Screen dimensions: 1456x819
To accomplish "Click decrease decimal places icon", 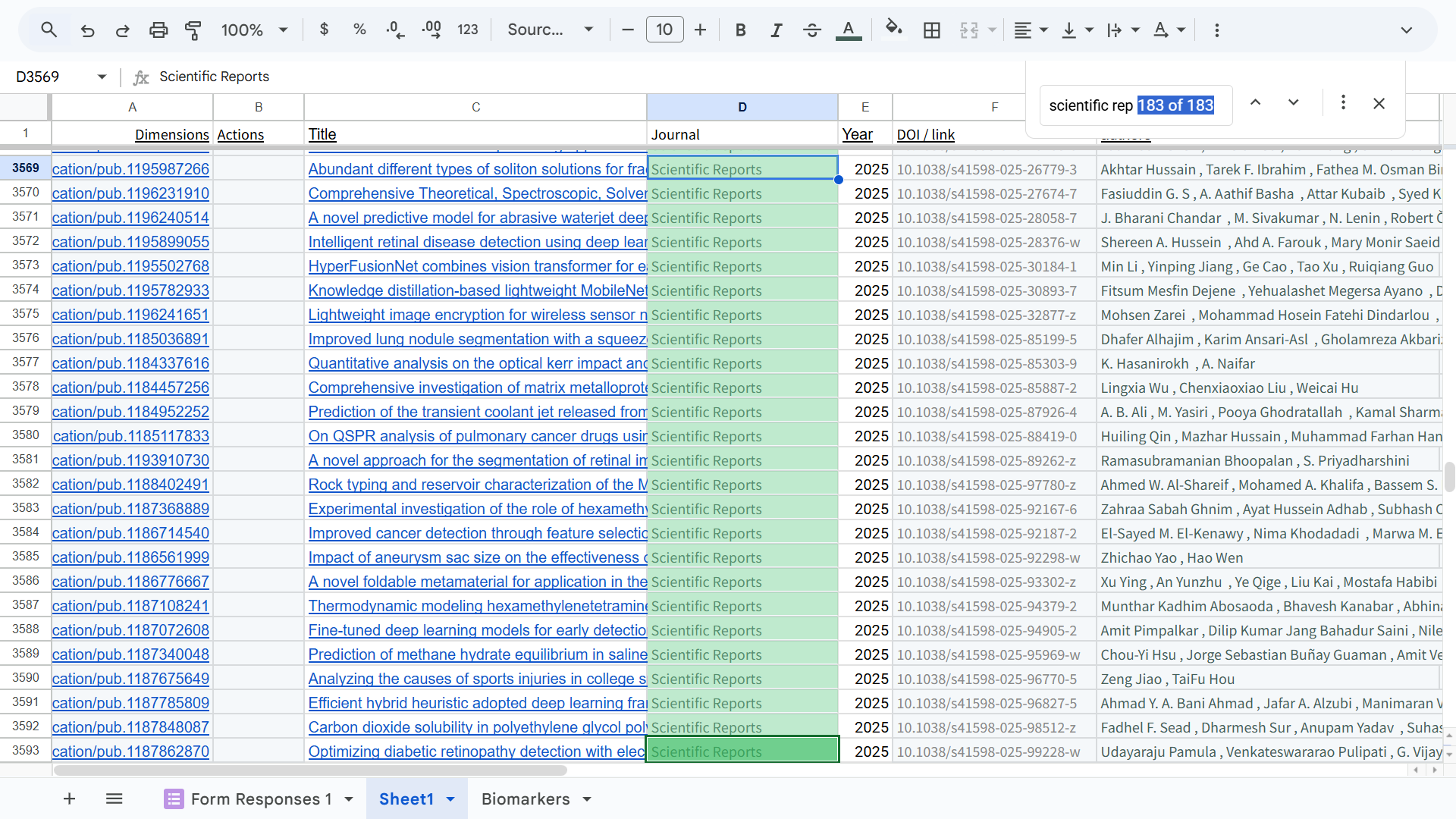I will point(395,30).
